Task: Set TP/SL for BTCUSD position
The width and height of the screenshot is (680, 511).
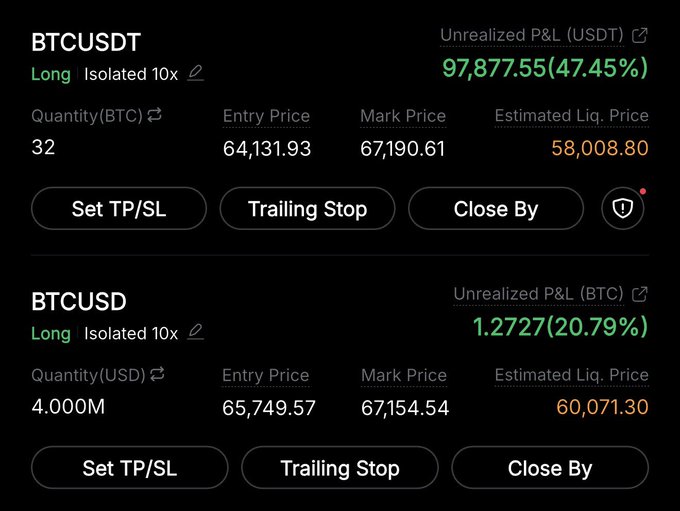Action: (x=130, y=467)
